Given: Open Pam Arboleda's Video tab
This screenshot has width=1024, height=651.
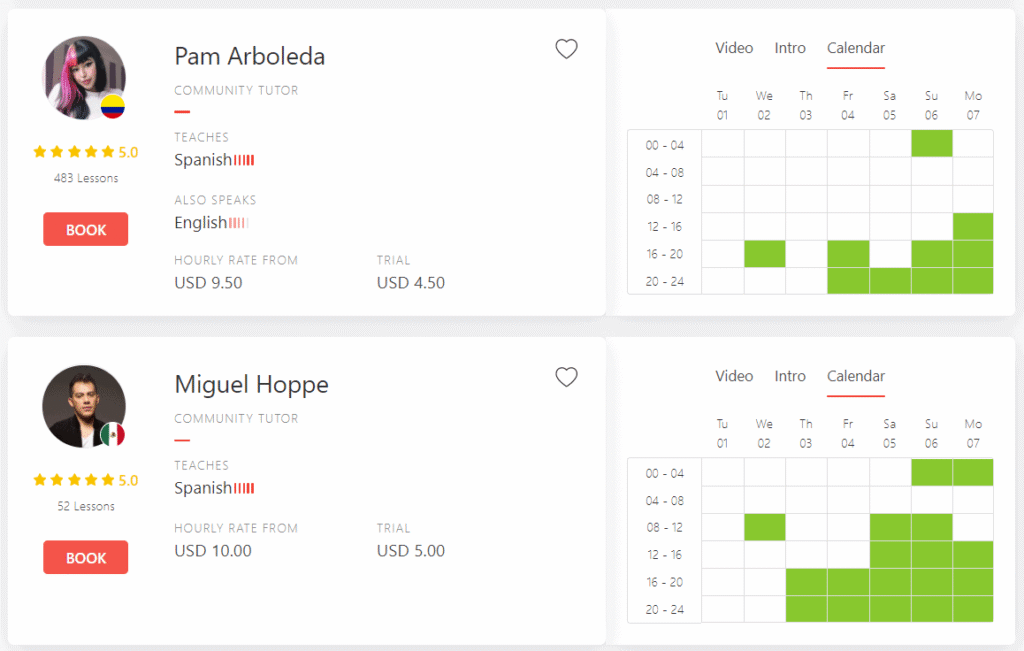Looking at the screenshot, I should click(734, 48).
